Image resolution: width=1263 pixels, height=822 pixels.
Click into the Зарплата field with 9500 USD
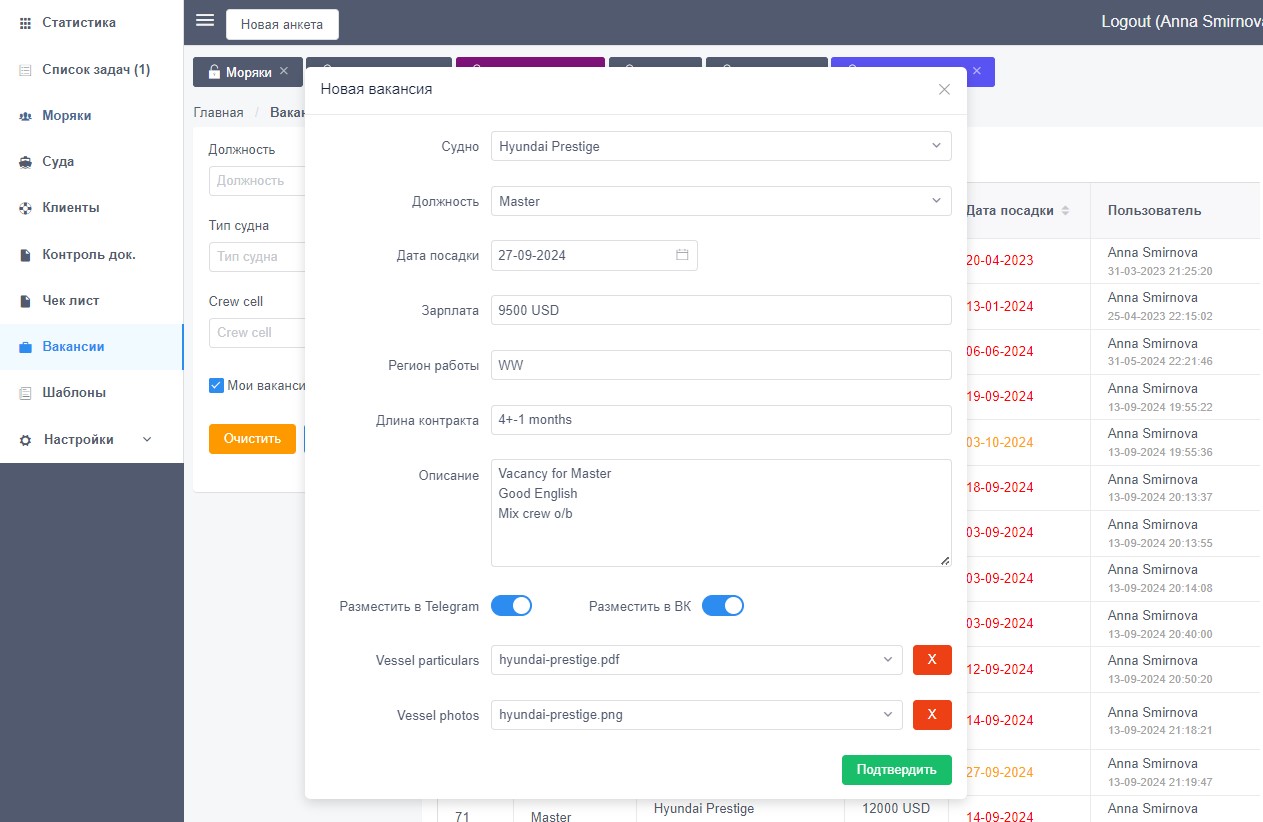tap(720, 310)
